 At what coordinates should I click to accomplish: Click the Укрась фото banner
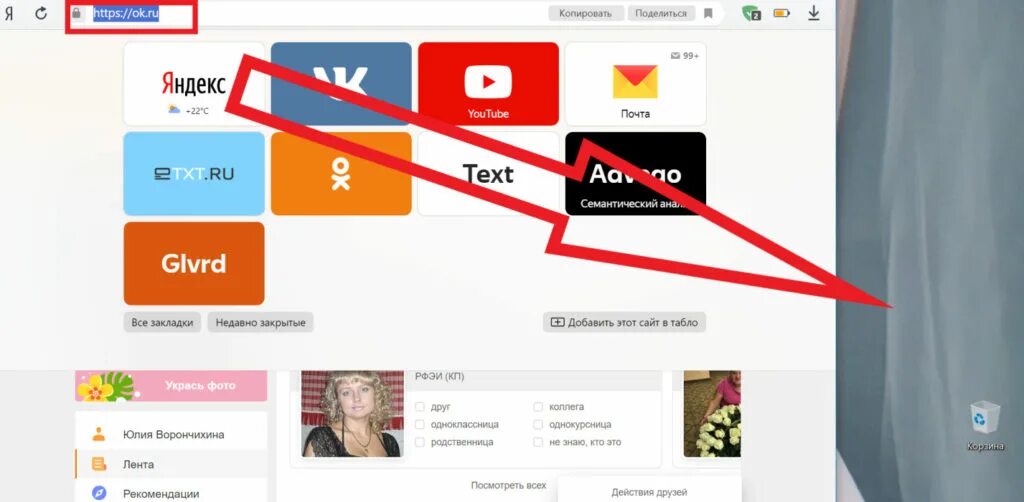[x=171, y=385]
